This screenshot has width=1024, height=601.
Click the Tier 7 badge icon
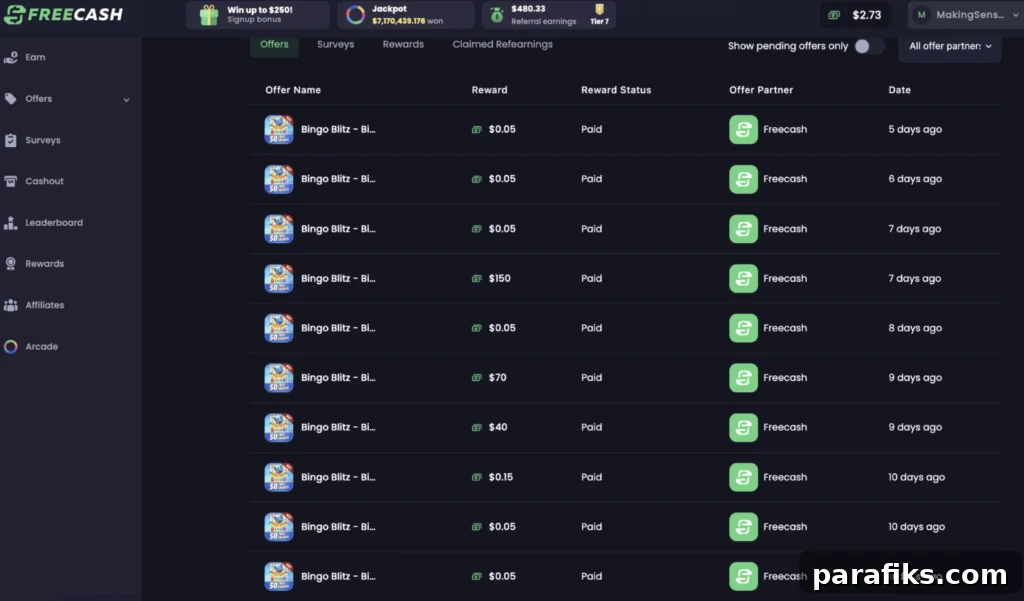pos(600,9)
